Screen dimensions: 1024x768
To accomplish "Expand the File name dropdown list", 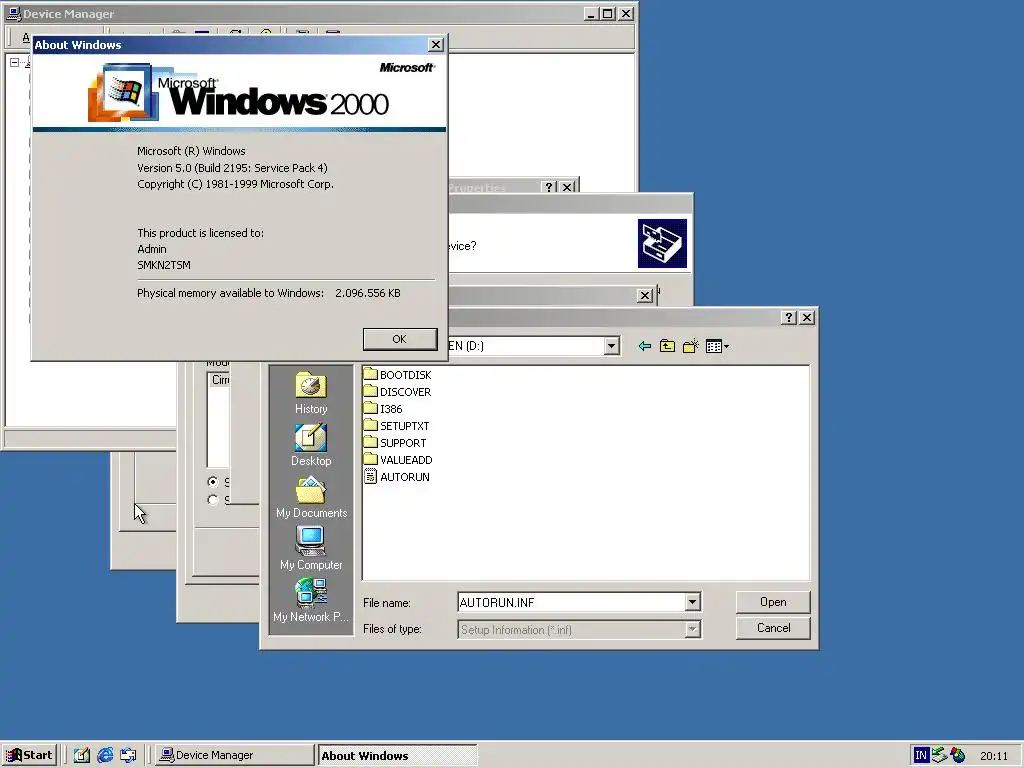I will (693, 602).
